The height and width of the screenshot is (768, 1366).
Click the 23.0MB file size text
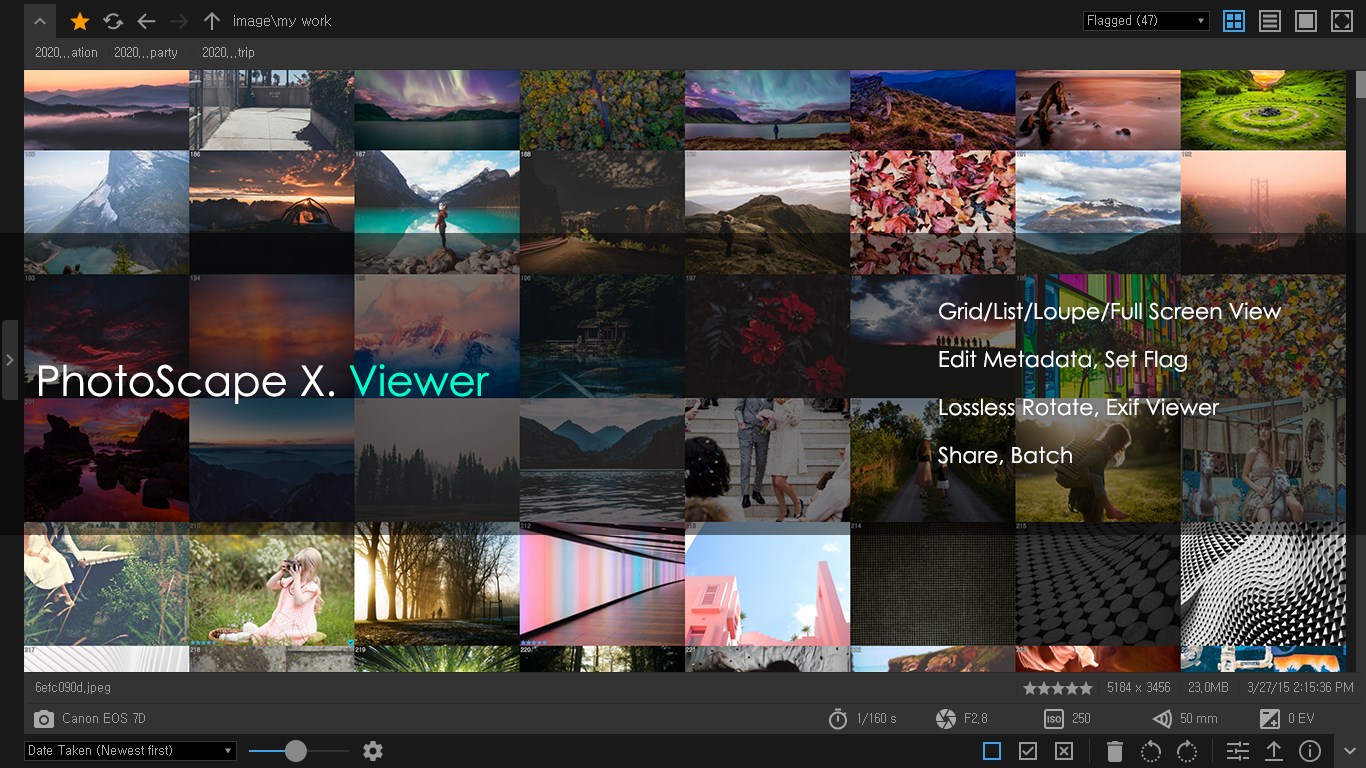pos(1208,688)
